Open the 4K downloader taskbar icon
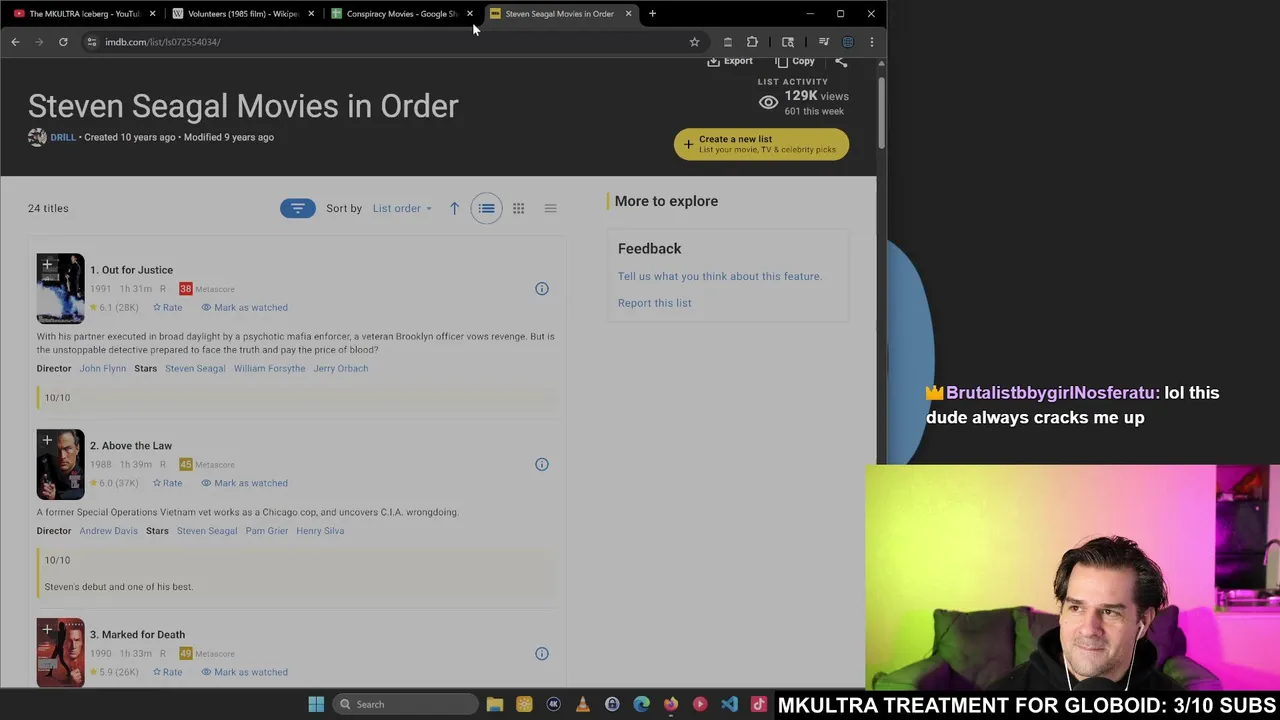1280x720 pixels. coord(553,704)
